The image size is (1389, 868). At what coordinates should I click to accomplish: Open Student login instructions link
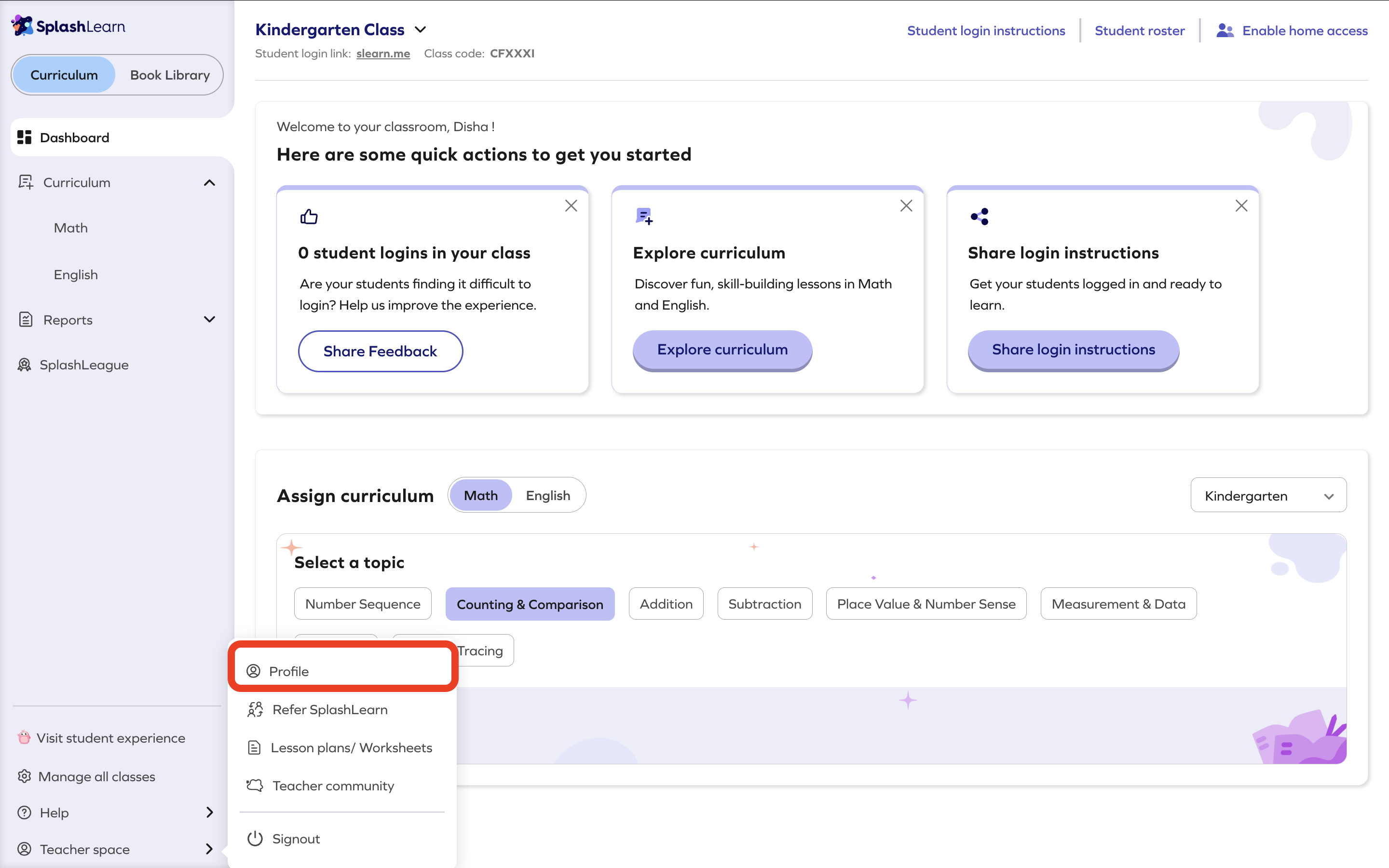point(986,30)
